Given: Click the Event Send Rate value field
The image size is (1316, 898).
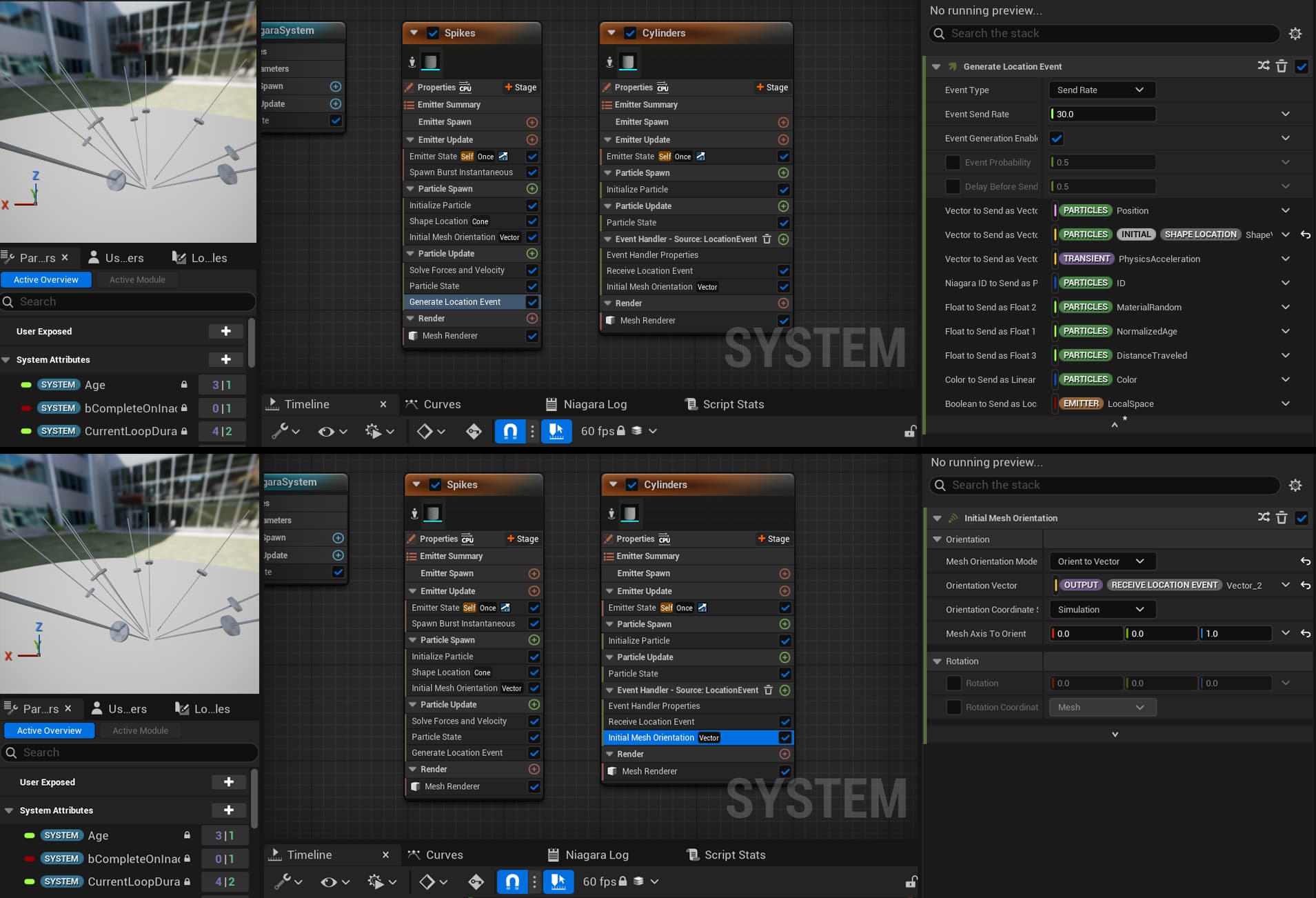Looking at the screenshot, I should (1102, 114).
